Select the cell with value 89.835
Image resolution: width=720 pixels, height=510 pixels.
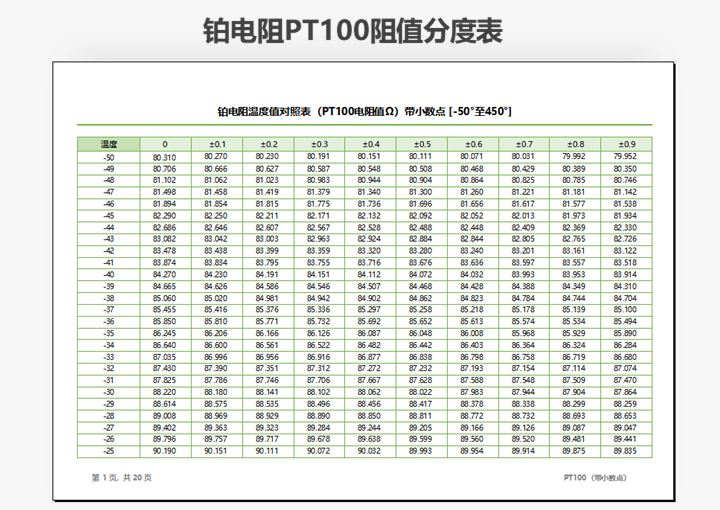pos(625,451)
